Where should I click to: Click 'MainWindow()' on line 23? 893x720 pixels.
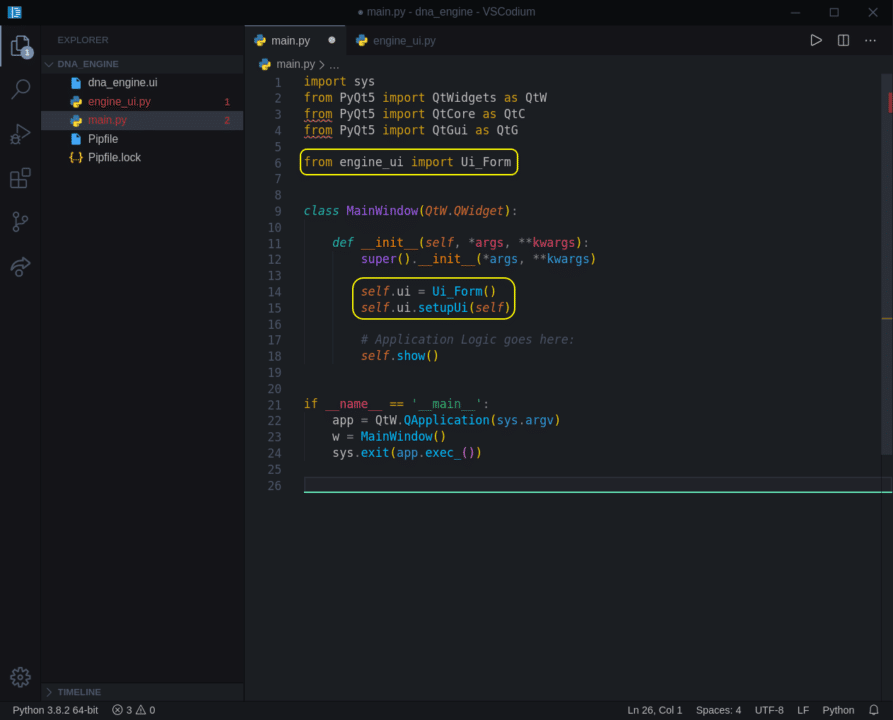403,436
